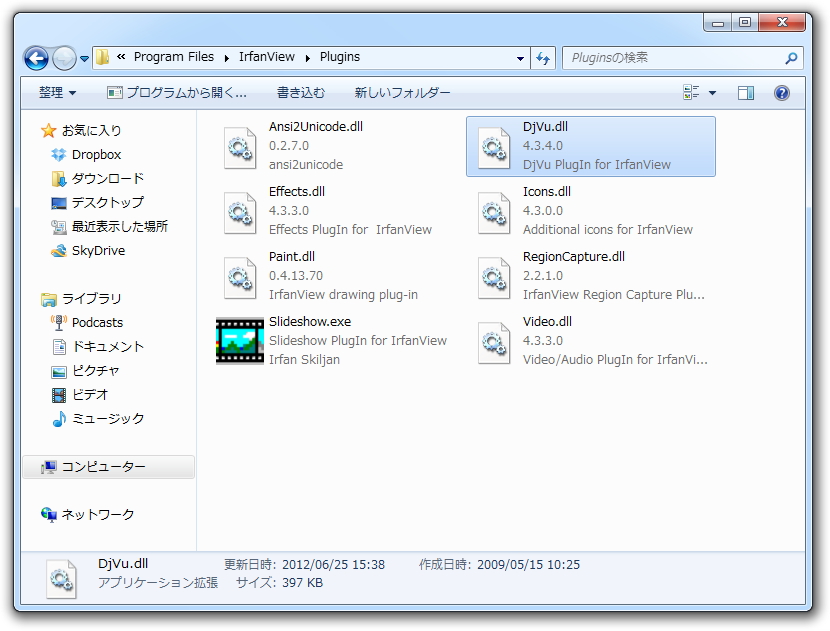
Task: Open the address bar history dropdown
Action: (x=520, y=57)
